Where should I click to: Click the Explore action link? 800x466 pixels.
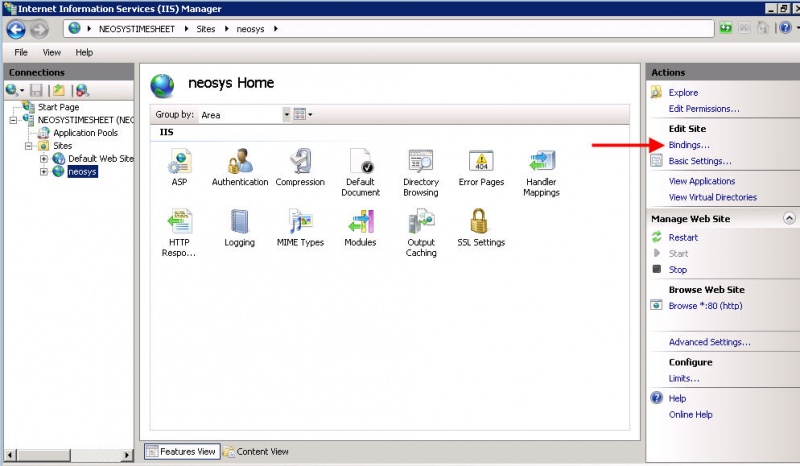(x=683, y=92)
